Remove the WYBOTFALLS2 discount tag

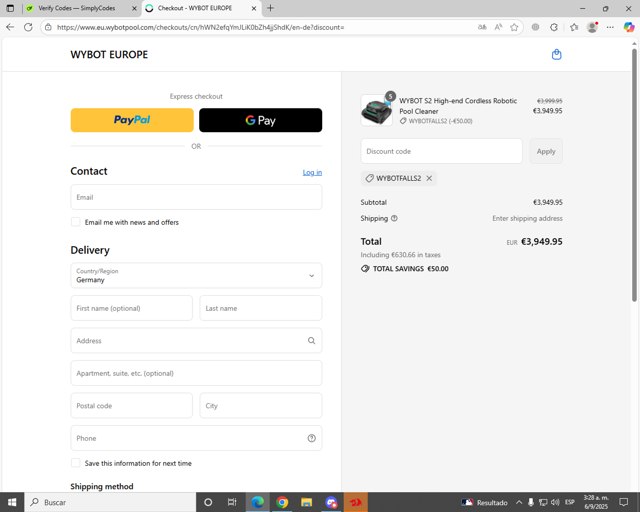point(429,178)
